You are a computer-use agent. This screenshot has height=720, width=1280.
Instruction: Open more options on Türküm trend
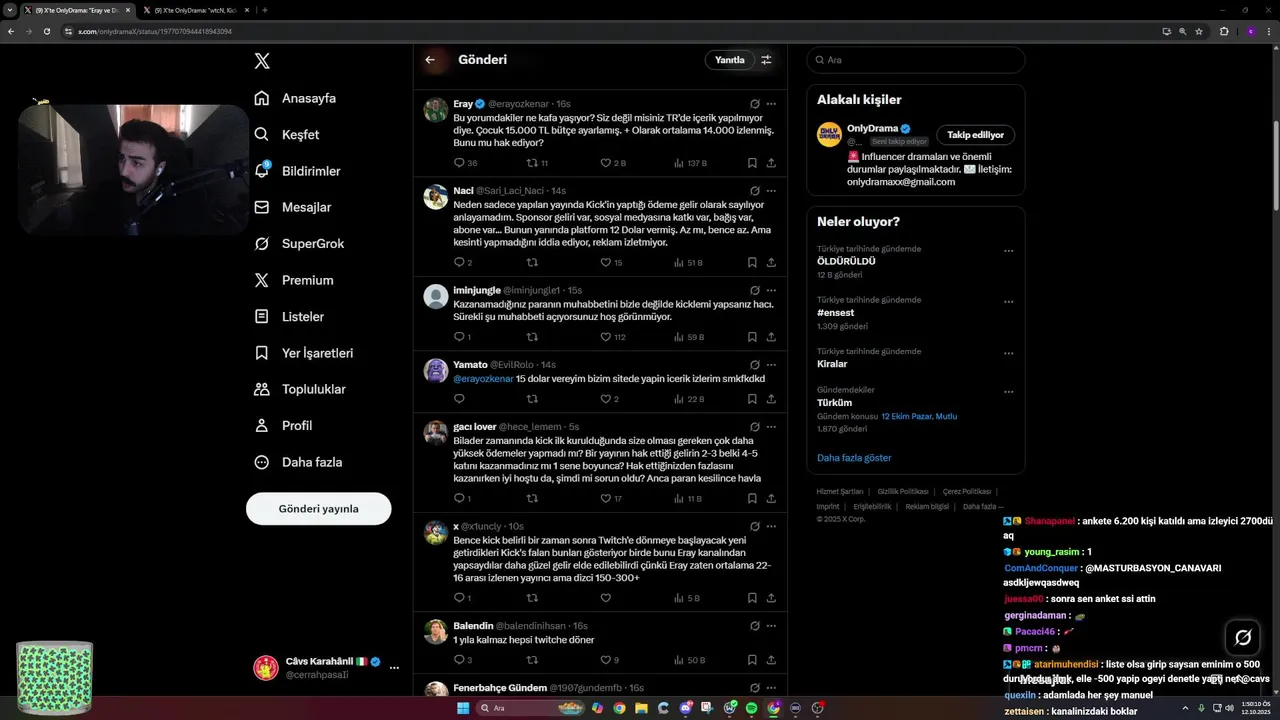coord(1008,392)
